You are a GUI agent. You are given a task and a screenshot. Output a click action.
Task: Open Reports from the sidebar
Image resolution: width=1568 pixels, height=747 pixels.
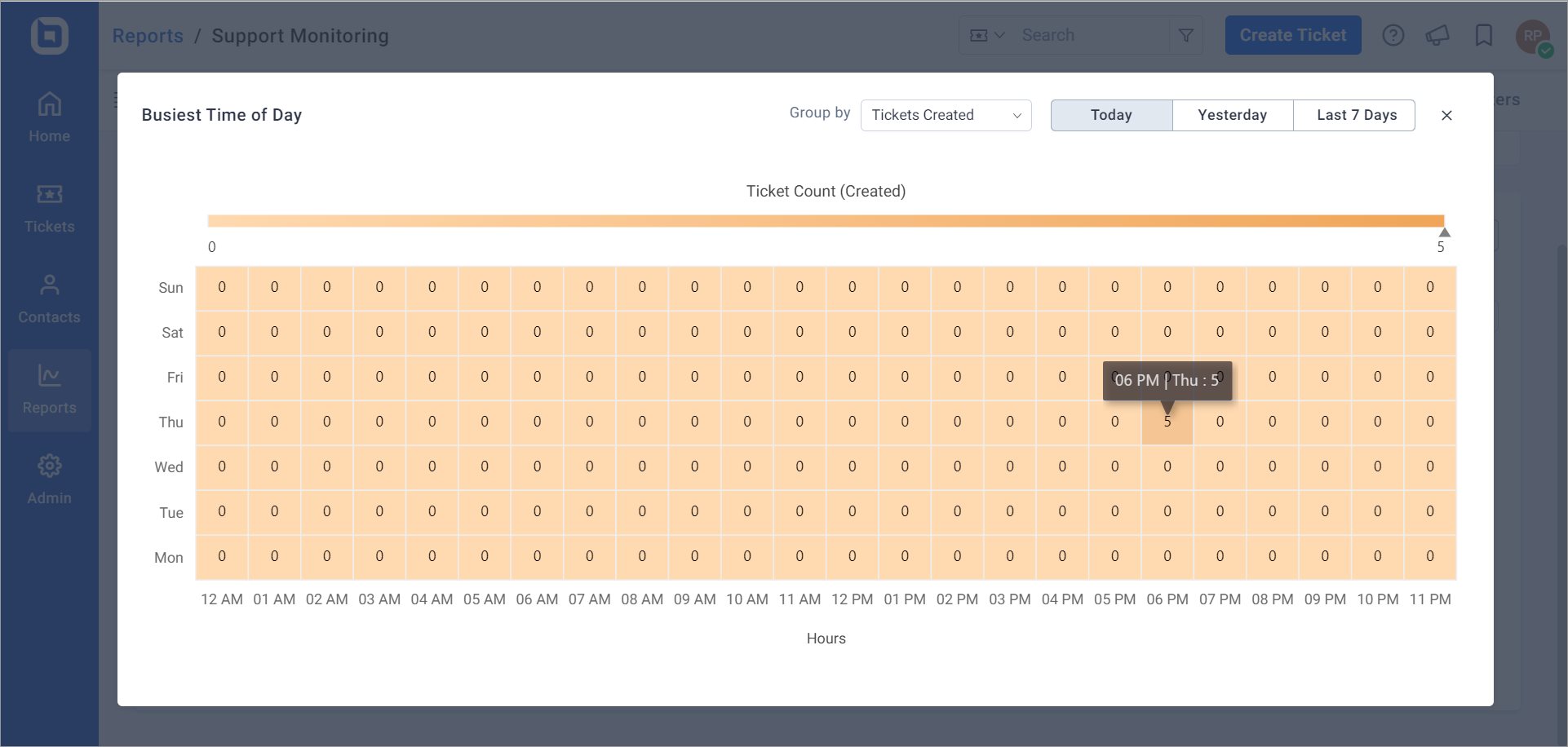pyautogui.click(x=49, y=390)
